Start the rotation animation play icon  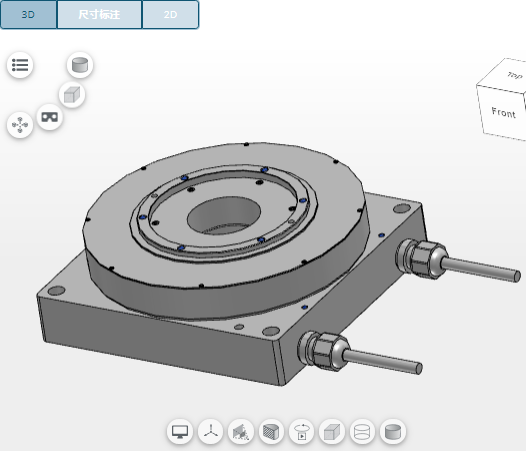(302, 432)
